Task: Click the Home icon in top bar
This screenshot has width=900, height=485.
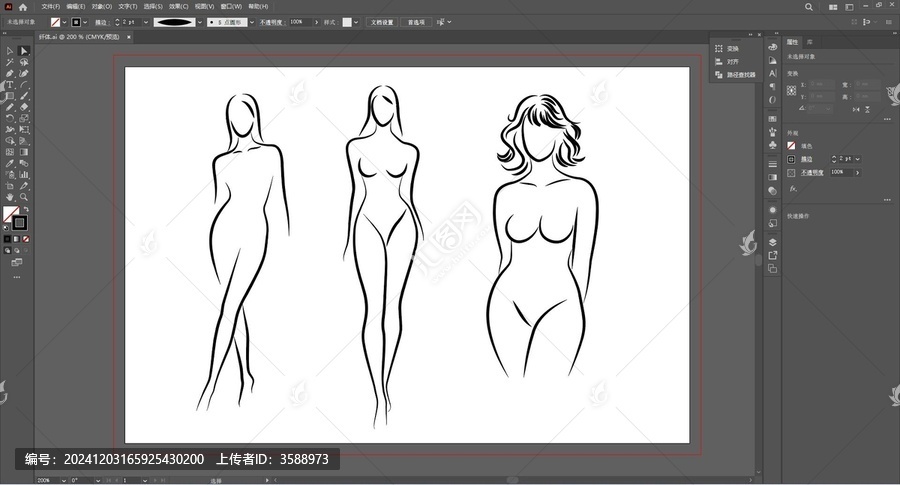Action: (x=23, y=7)
